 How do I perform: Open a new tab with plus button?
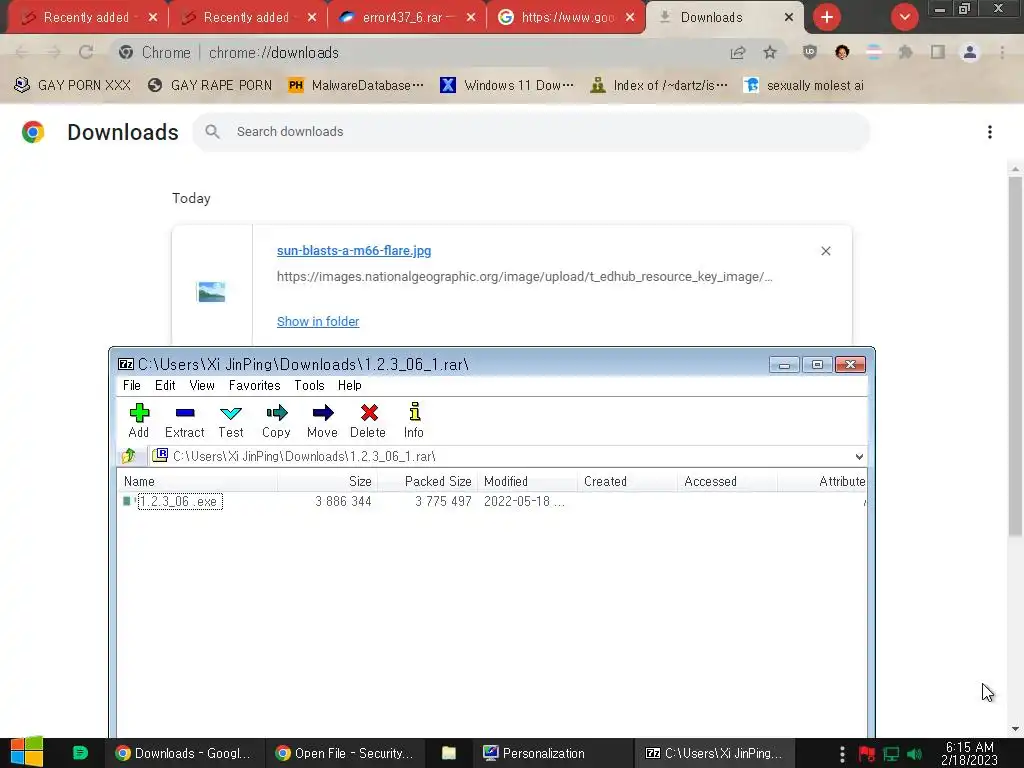coord(827,17)
